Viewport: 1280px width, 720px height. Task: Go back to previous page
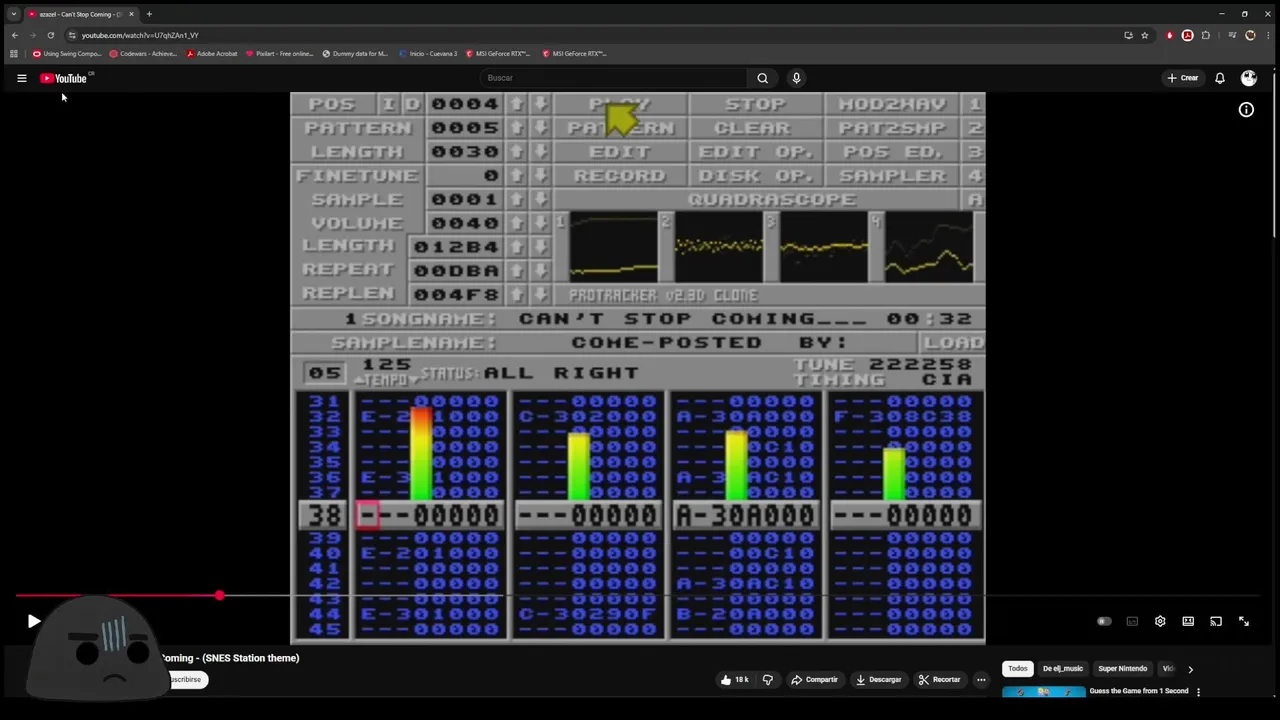[x=14, y=35]
